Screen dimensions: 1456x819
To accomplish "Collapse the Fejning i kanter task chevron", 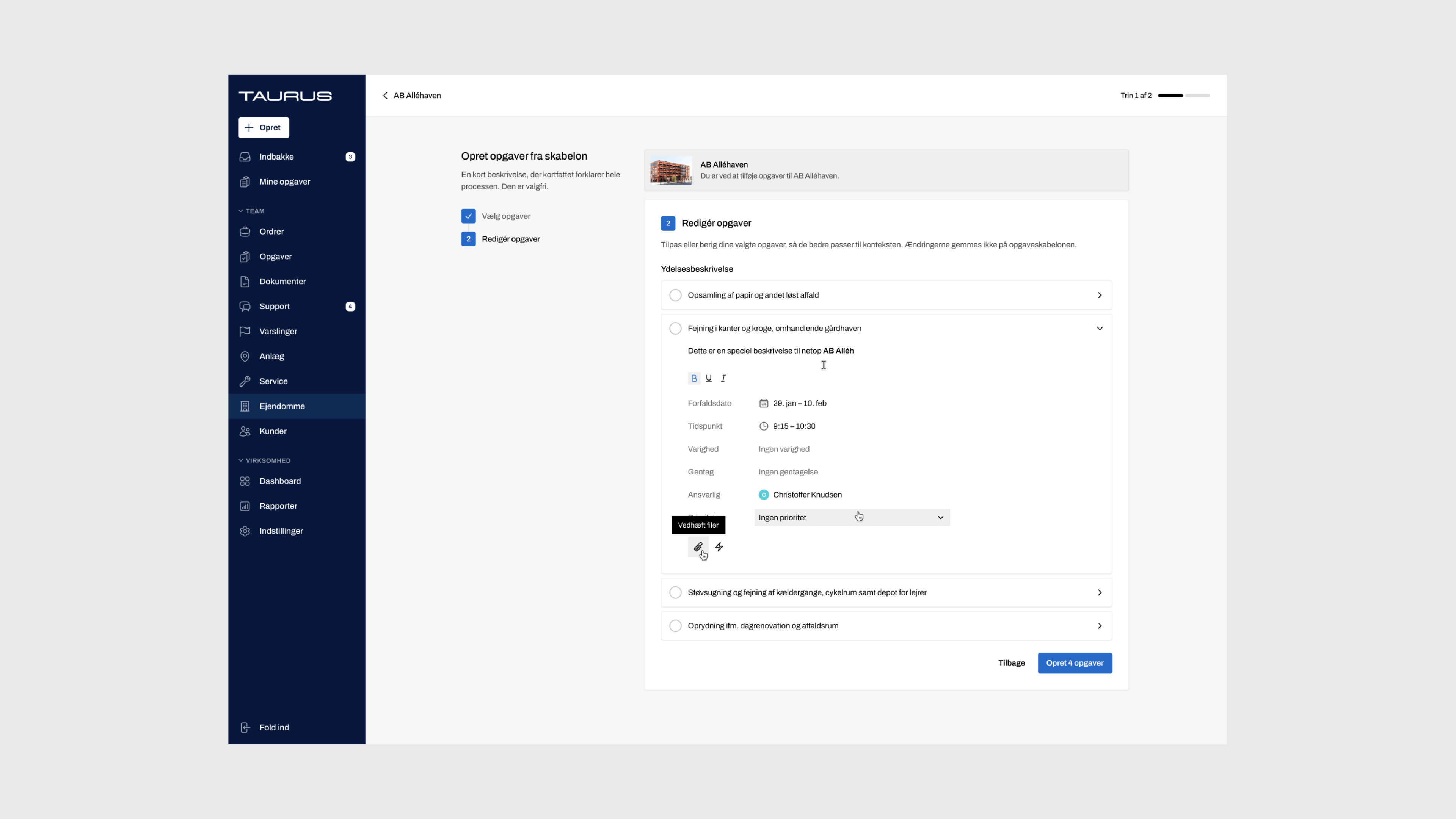I will 1099,329.
